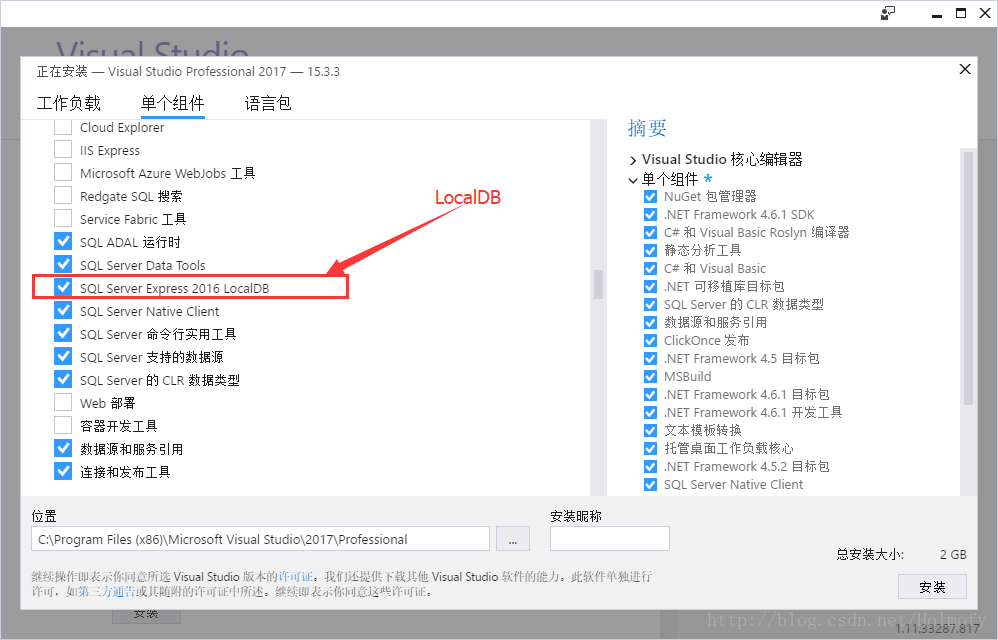Maximize the Visual Studio installer window
Image resolution: width=998 pixels, height=640 pixels.
pyautogui.click(x=961, y=13)
